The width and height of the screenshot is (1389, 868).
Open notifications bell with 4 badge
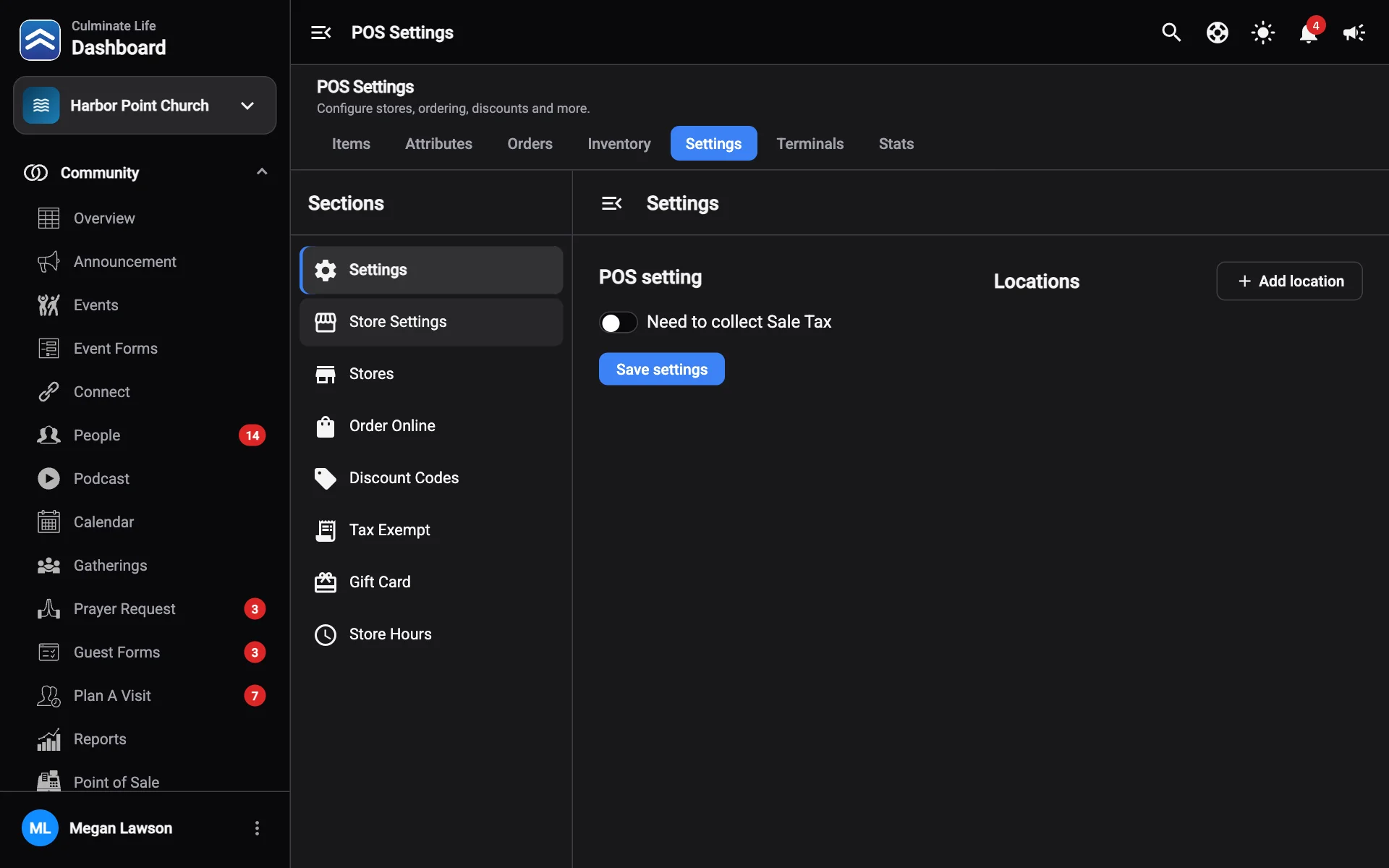tap(1309, 33)
